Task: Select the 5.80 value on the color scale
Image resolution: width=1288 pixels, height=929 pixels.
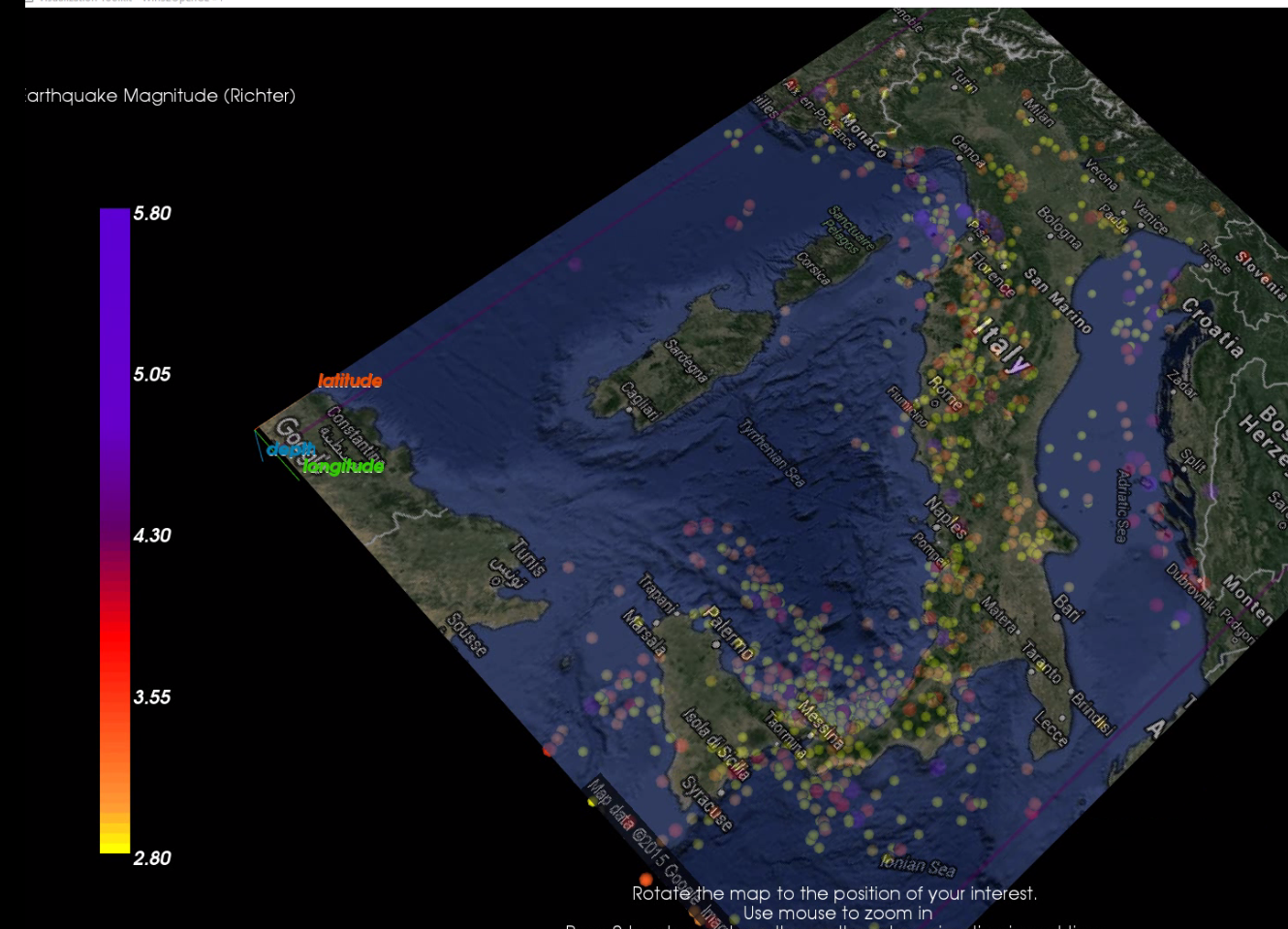Action: [152, 213]
